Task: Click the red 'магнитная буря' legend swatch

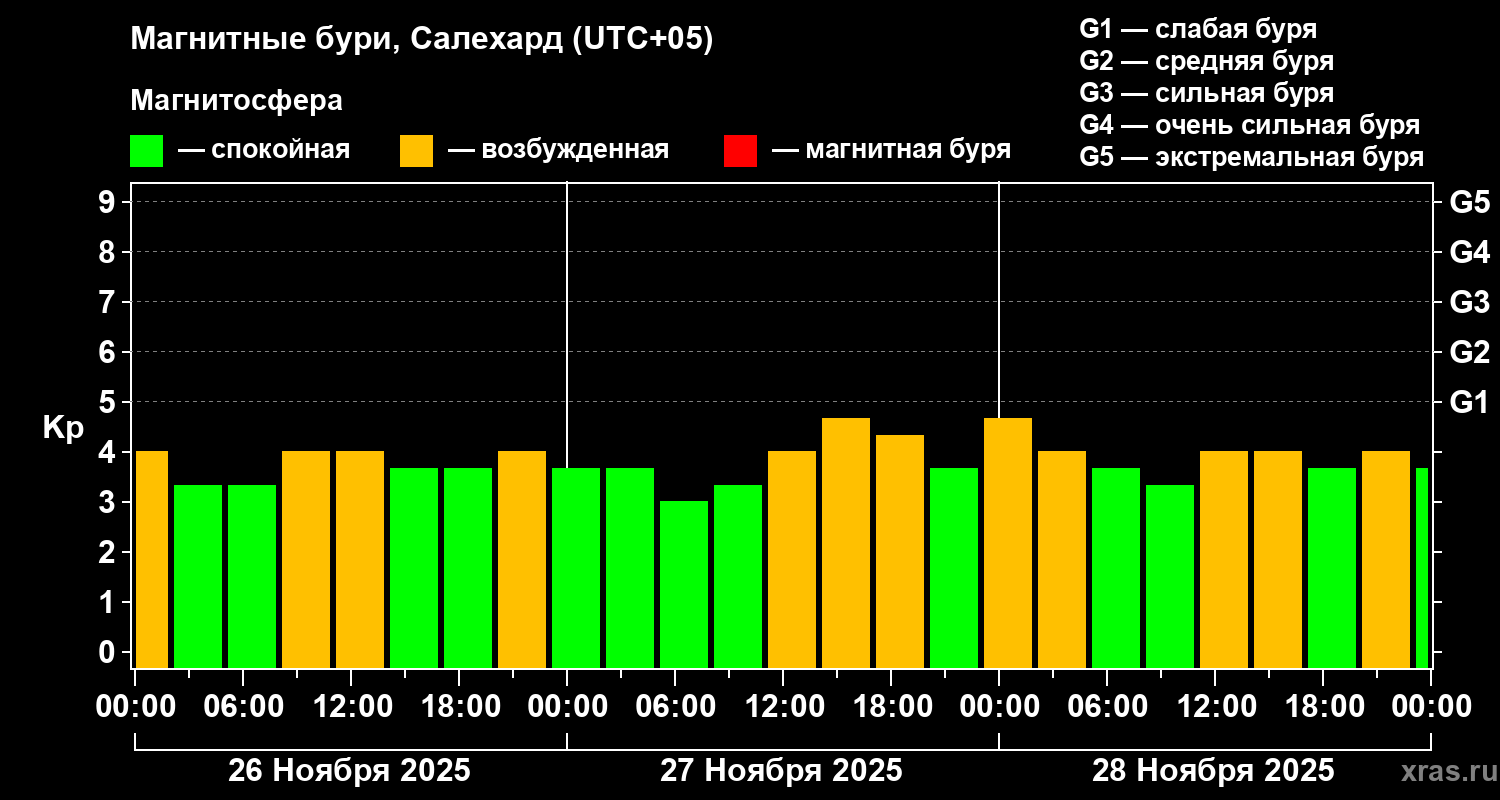Action: click(740, 151)
